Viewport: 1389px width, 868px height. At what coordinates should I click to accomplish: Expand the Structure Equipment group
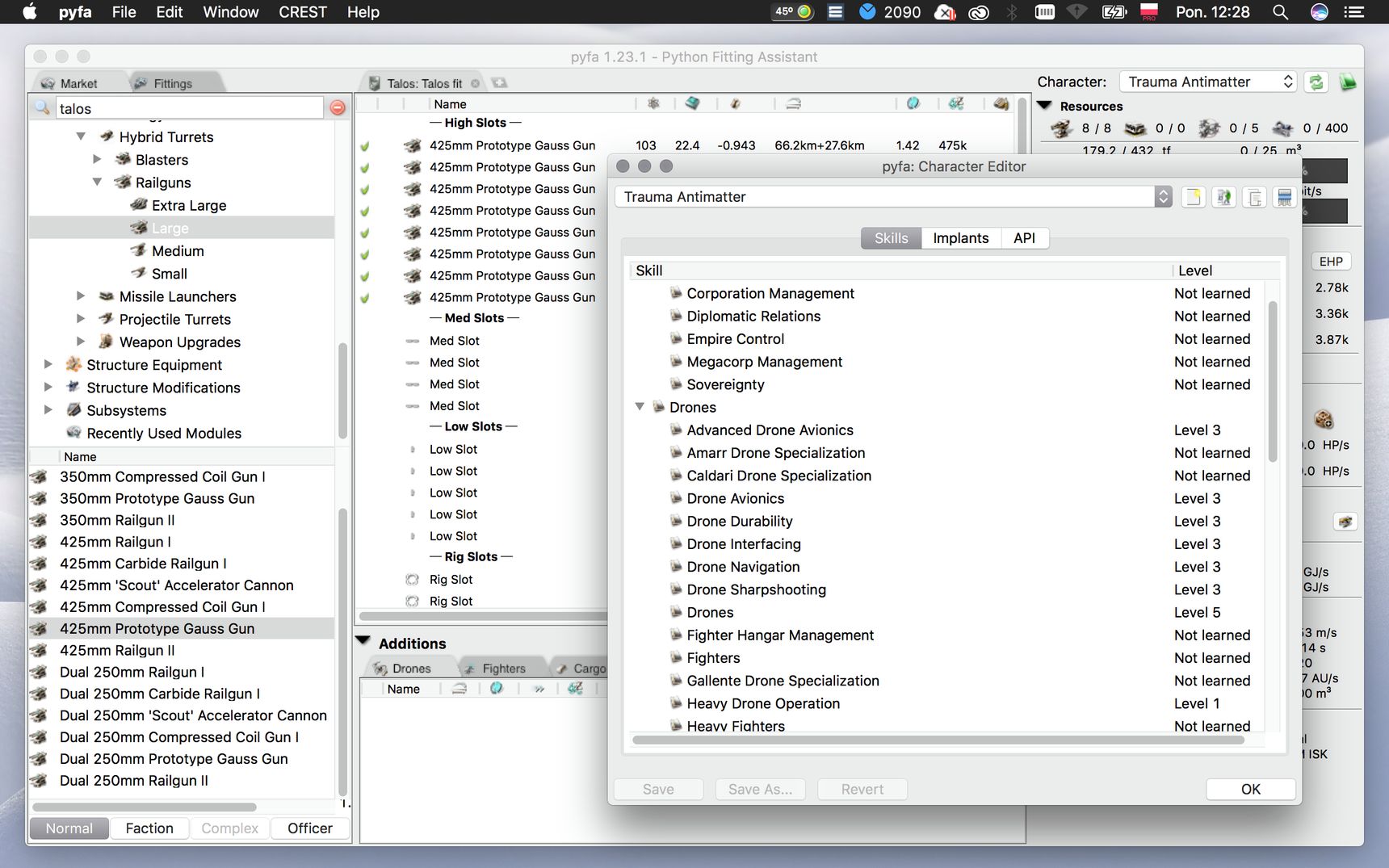coord(48,364)
